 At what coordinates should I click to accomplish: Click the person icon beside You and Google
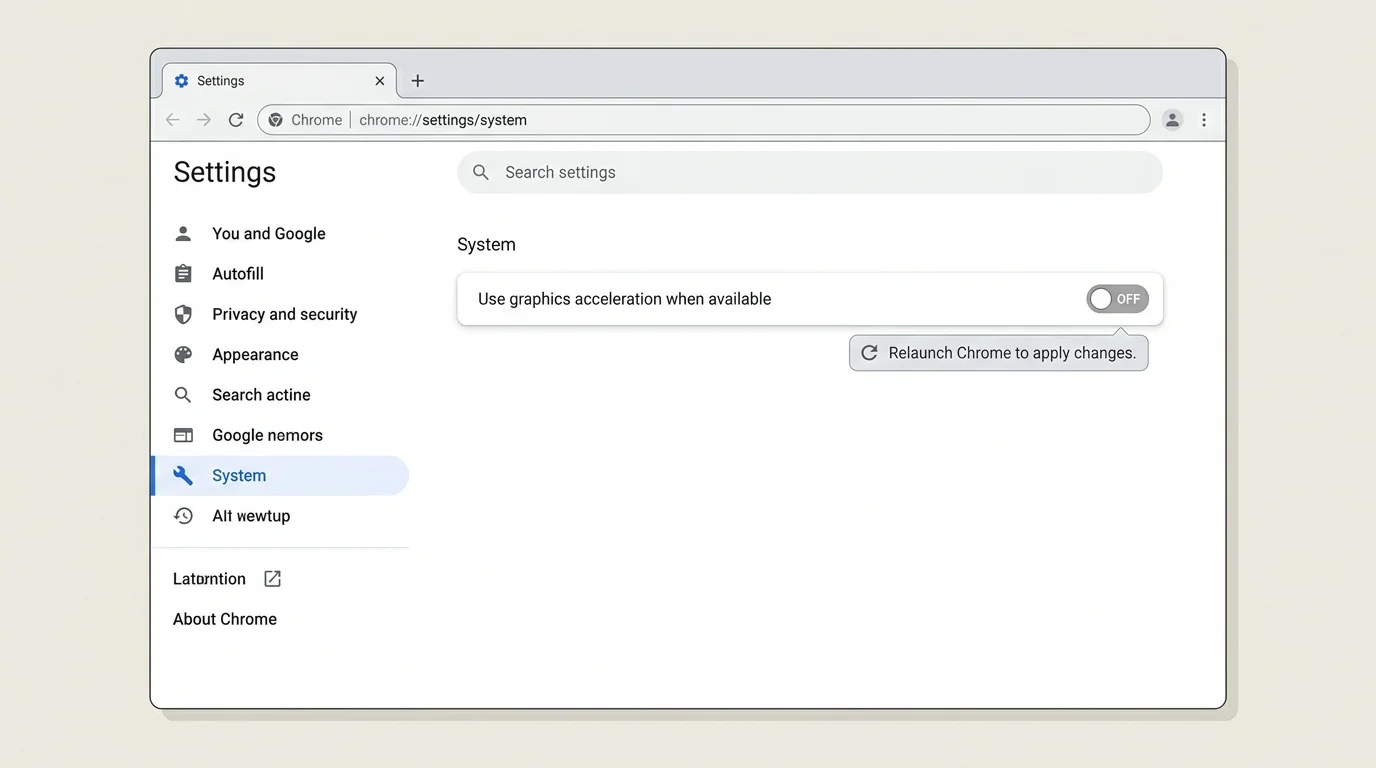coord(183,234)
